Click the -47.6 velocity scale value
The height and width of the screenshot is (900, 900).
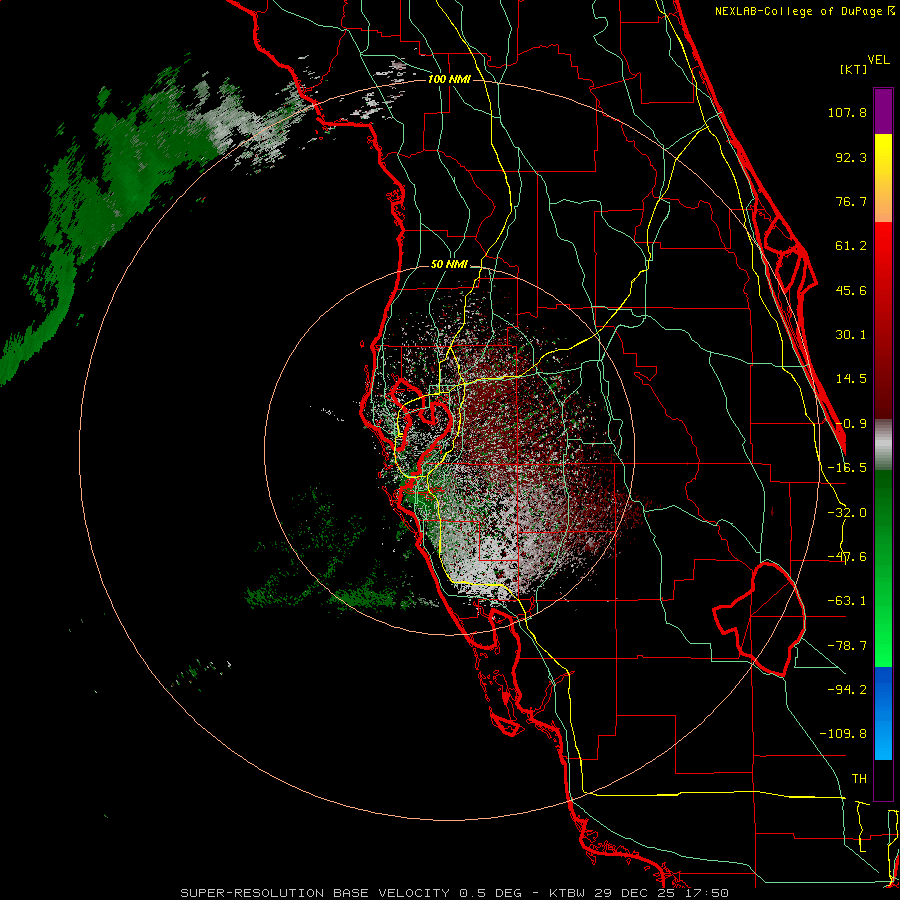click(x=847, y=557)
